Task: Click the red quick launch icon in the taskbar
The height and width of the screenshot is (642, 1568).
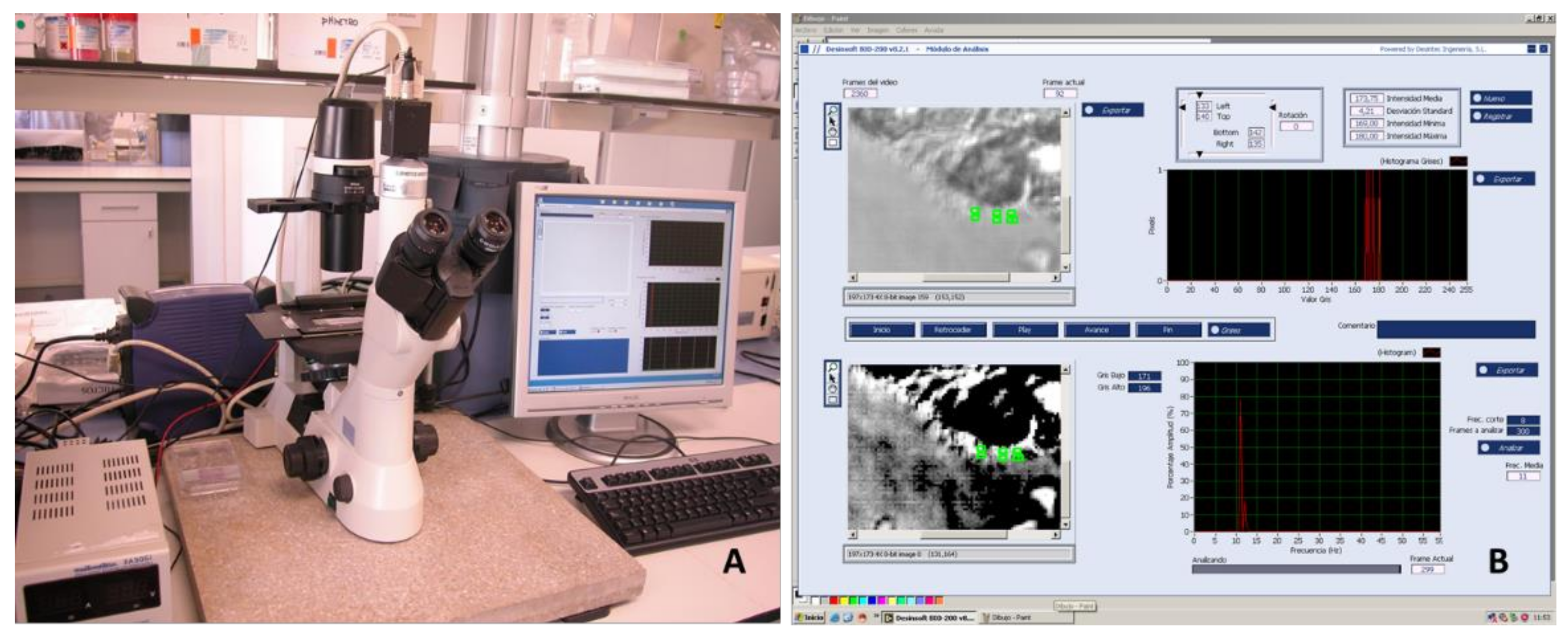Action: pos(862,618)
